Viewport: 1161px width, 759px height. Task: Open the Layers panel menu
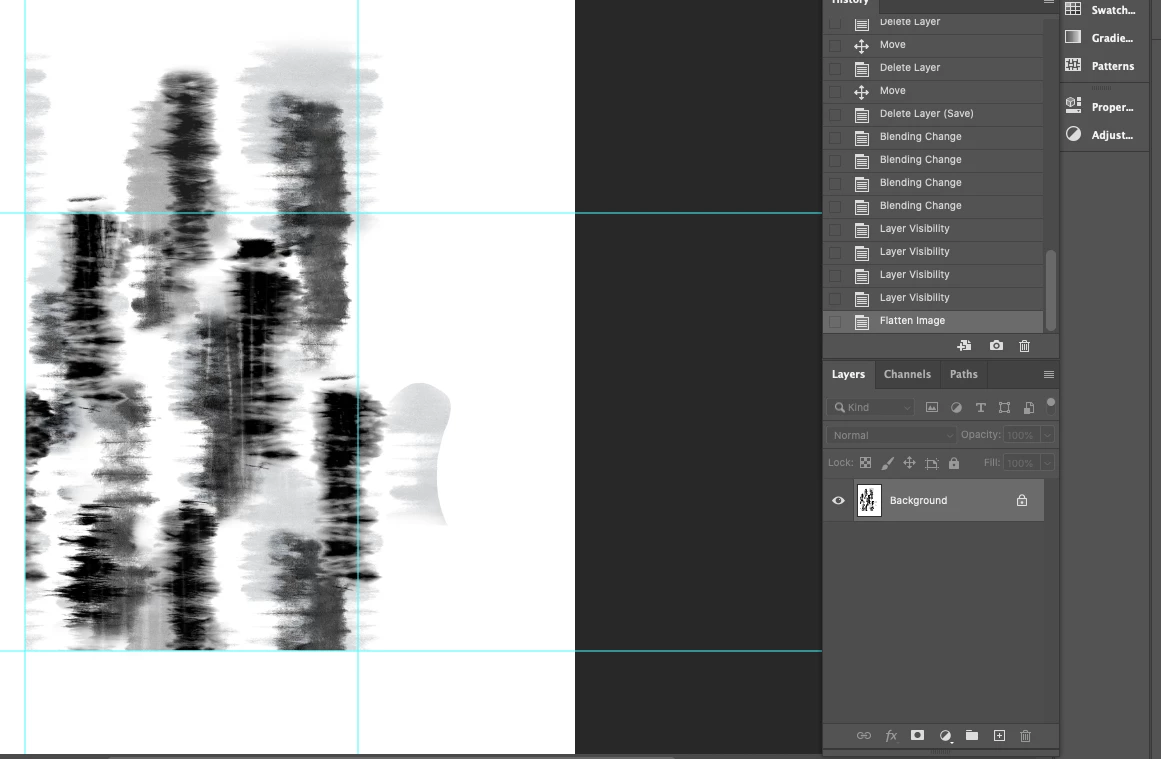coord(1048,375)
